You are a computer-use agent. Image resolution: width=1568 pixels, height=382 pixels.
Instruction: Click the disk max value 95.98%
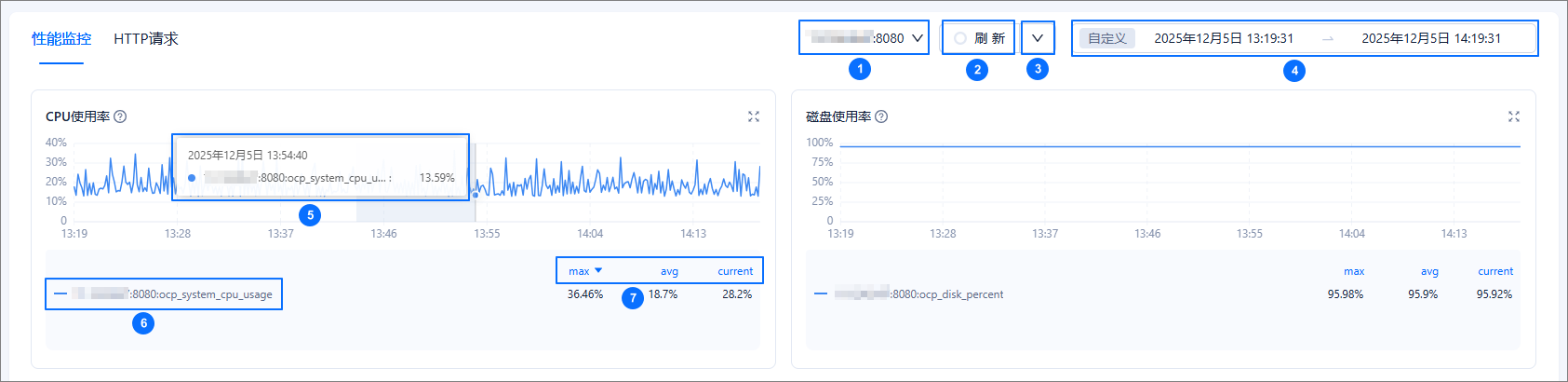click(x=1346, y=294)
